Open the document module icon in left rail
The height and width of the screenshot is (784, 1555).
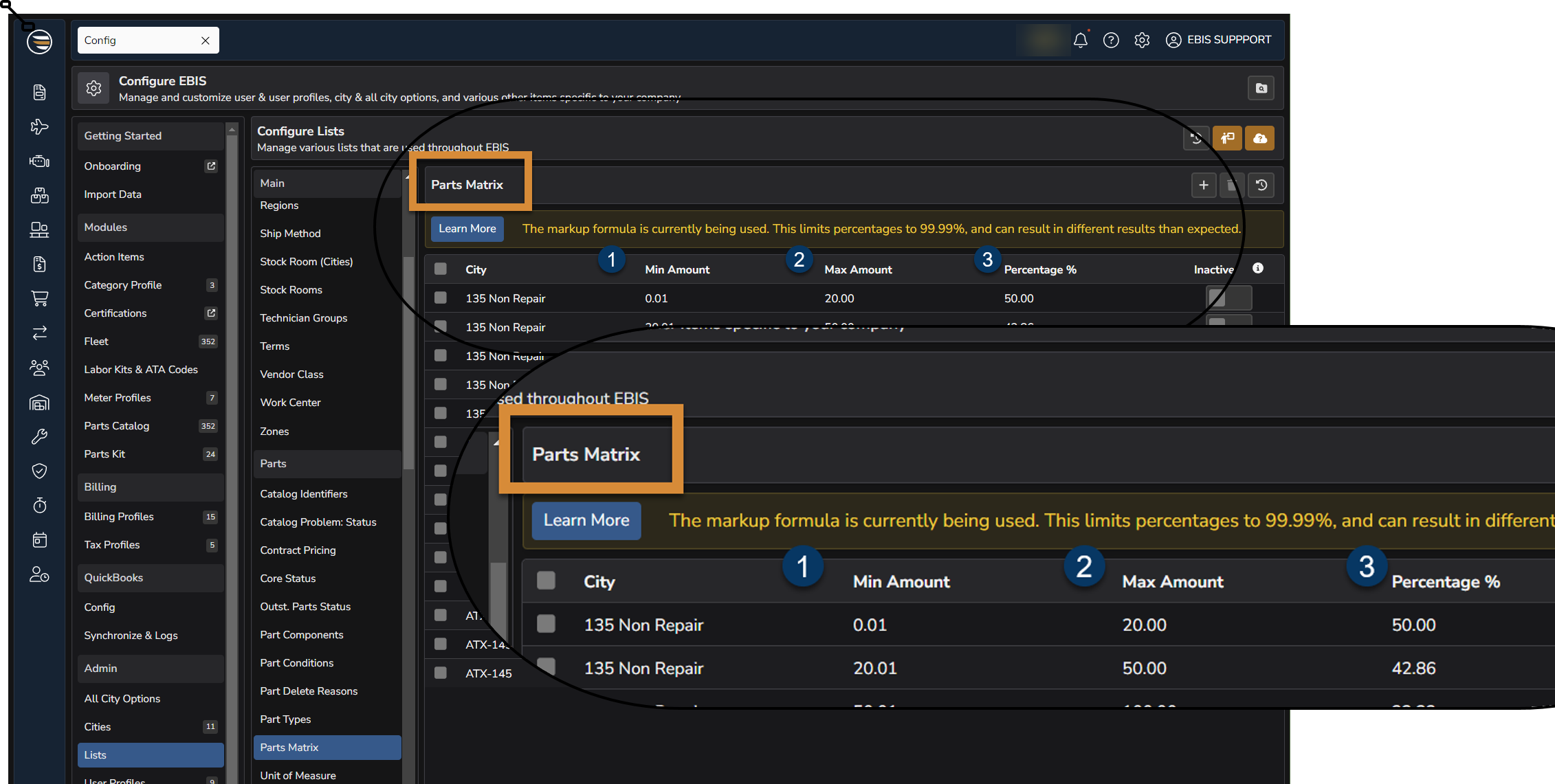pos(39,92)
